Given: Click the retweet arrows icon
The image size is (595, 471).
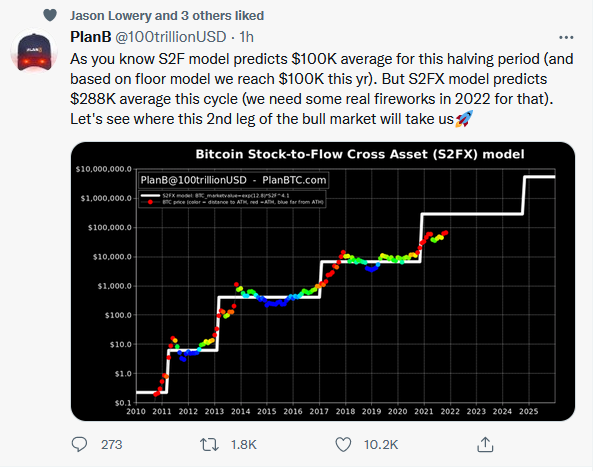Looking at the screenshot, I should pos(209,444).
